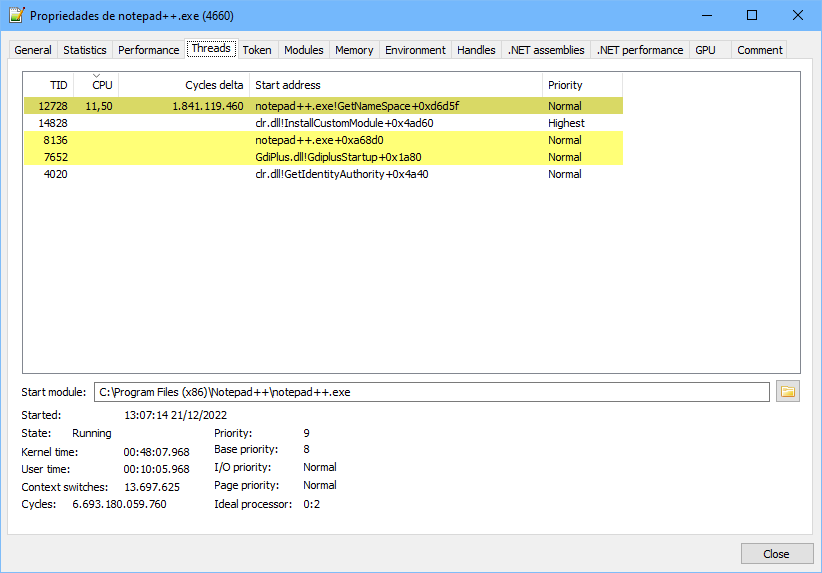The image size is (822, 573).
Task: Switch to the Modules tab
Action: point(304,50)
